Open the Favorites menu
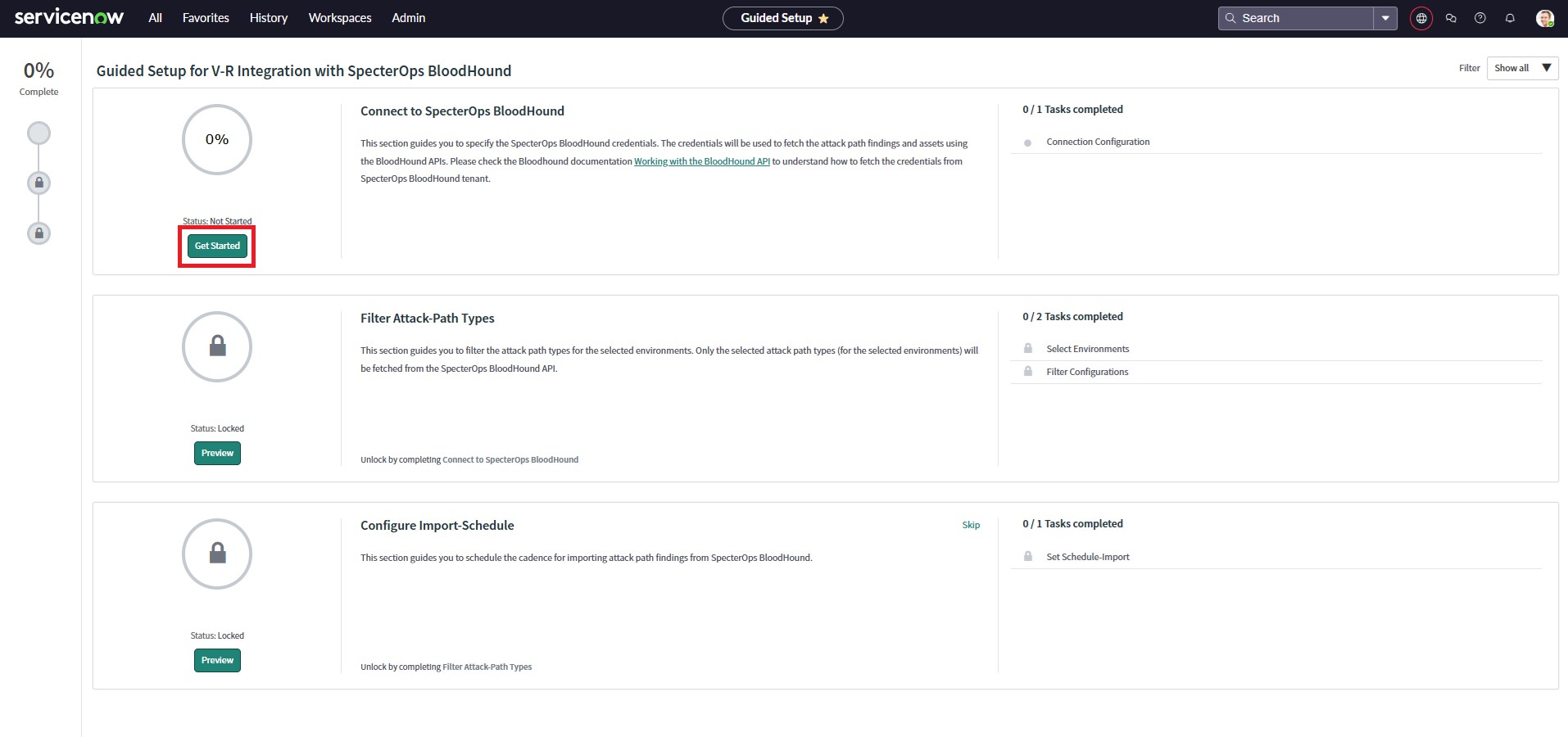This screenshot has width=1568, height=737. 206,18
